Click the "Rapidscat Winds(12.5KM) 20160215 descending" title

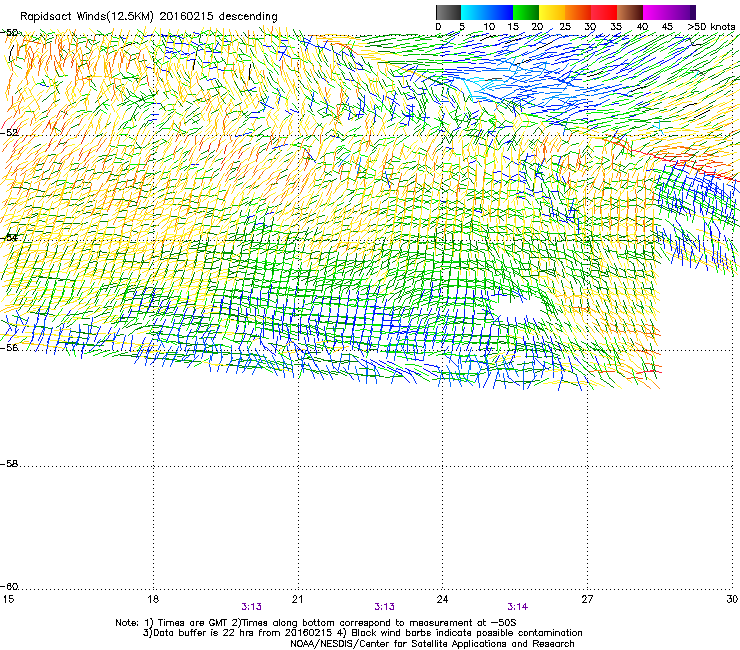149,16
